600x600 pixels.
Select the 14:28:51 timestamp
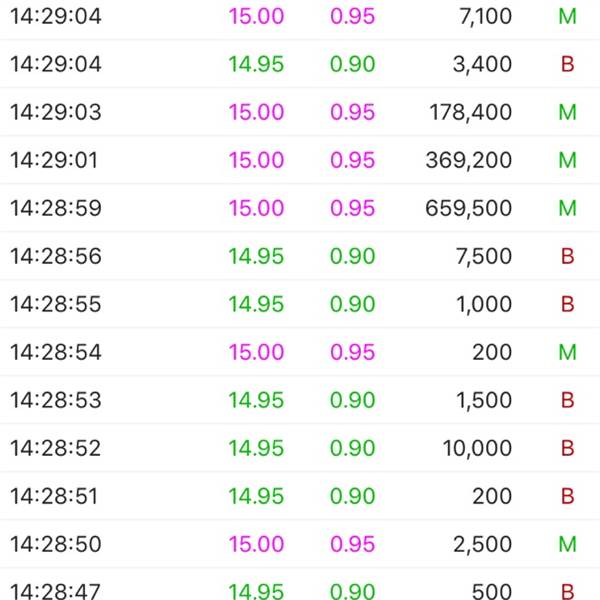click(54, 496)
